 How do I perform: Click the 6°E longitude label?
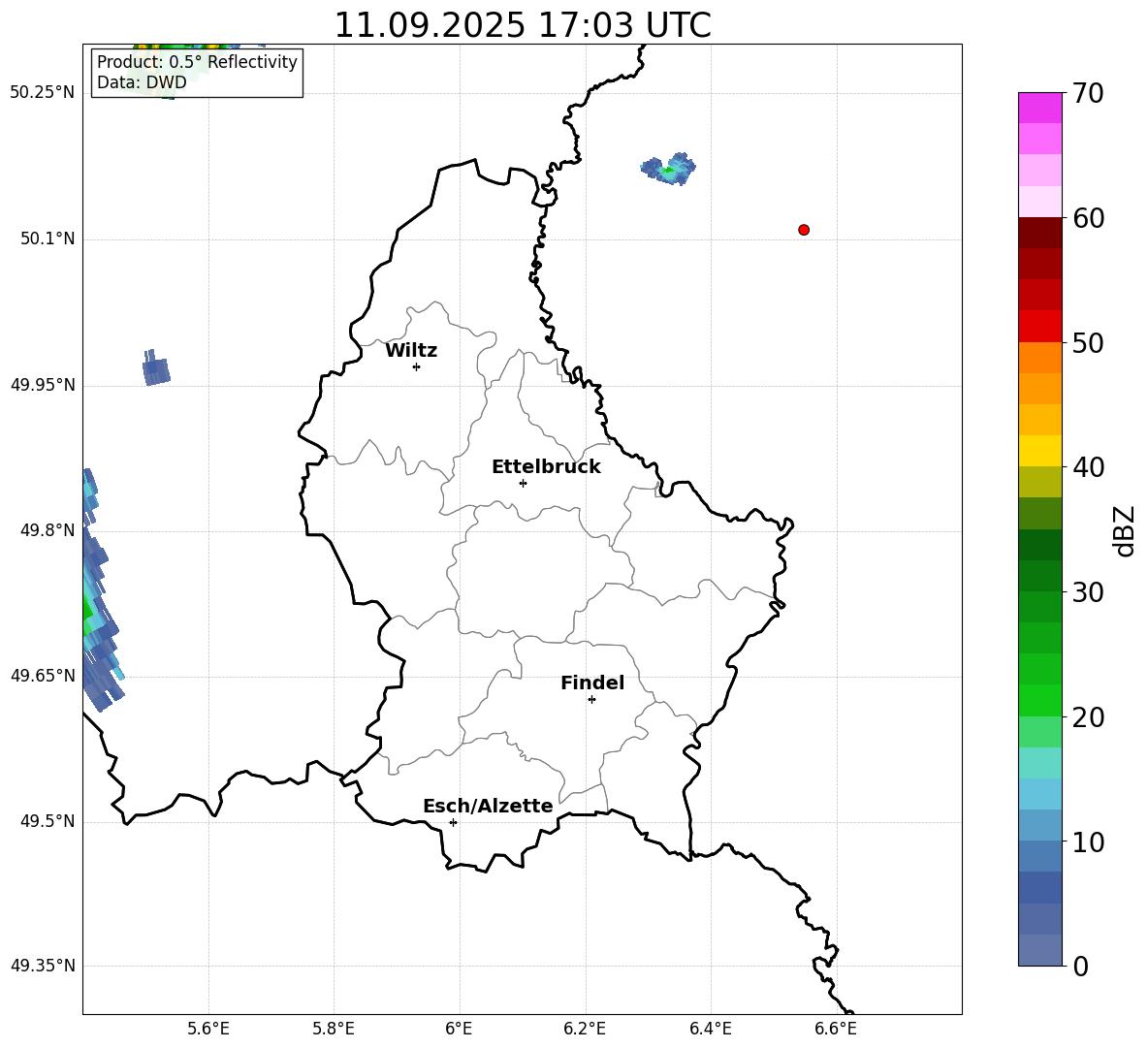point(459,1029)
